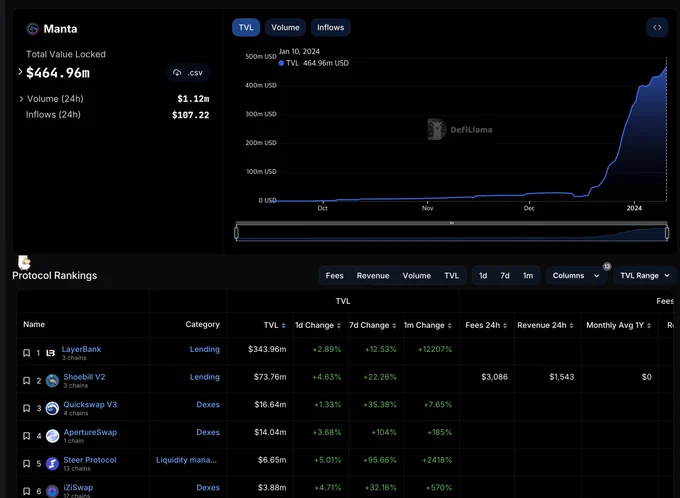The height and width of the screenshot is (498, 680).
Task: Click the right handle of chart range slider
Action: (667, 233)
